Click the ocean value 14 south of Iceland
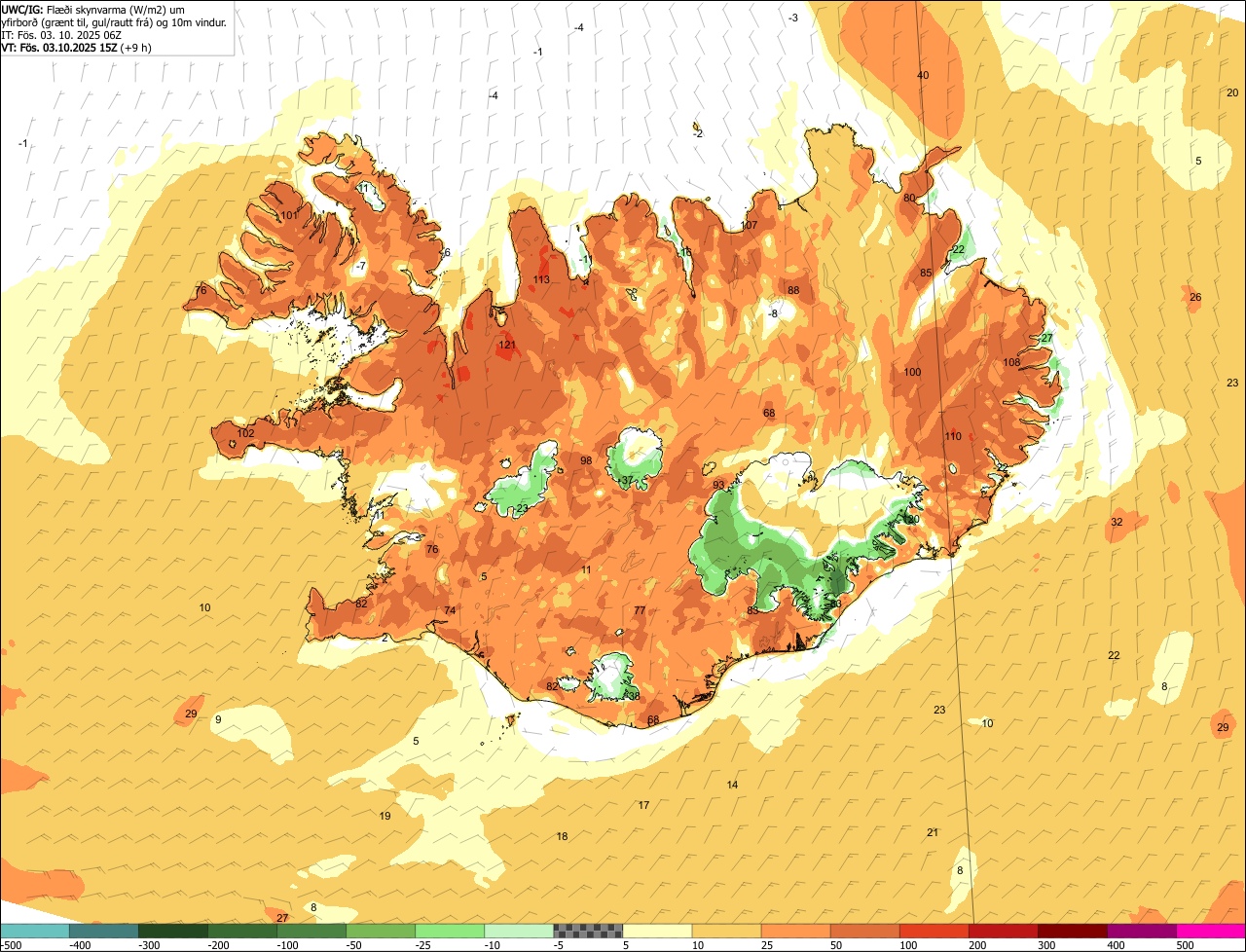The image size is (1246, 952). pyautogui.click(x=732, y=785)
